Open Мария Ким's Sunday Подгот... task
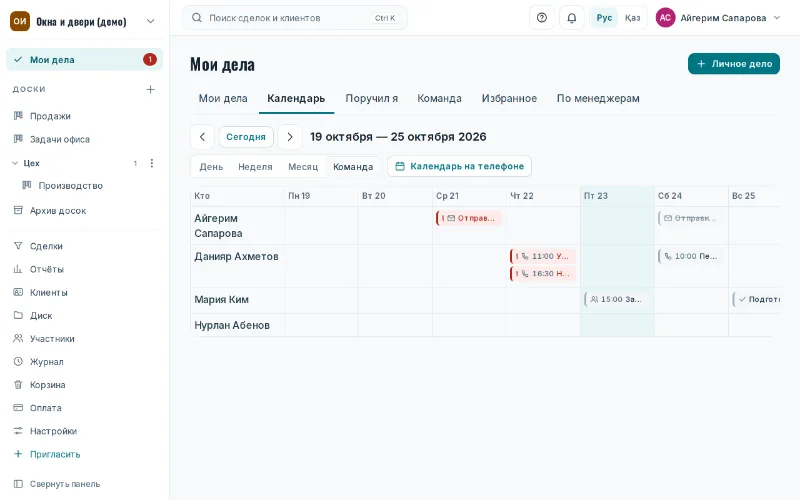This screenshot has height=500, width=800. pos(757,299)
